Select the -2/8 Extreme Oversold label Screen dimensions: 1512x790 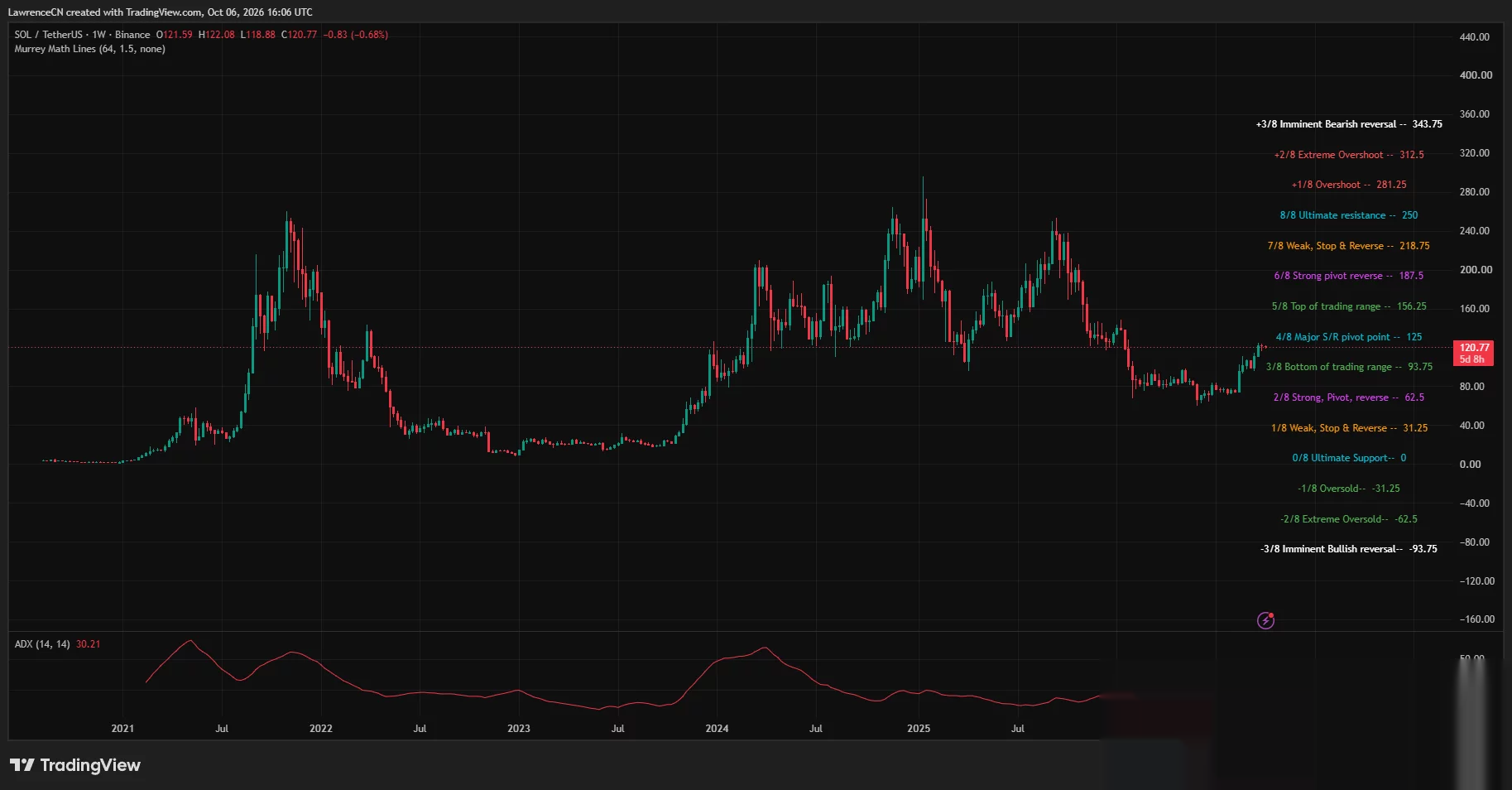(x=1349, y=519)
